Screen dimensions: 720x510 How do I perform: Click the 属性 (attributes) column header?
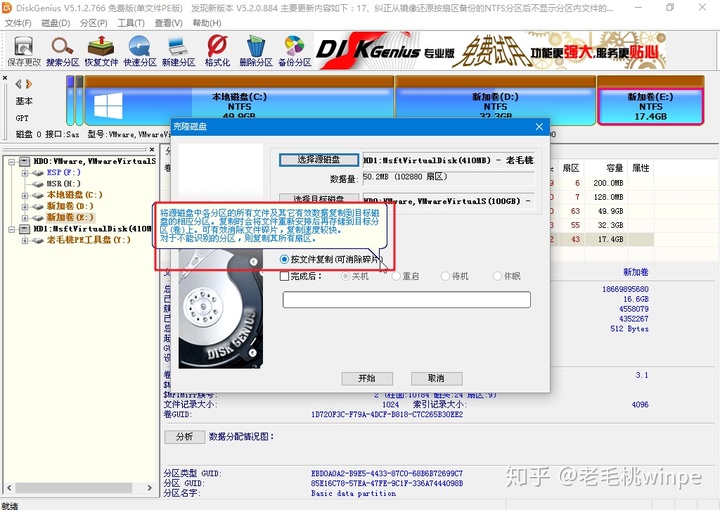click(641, 168)
